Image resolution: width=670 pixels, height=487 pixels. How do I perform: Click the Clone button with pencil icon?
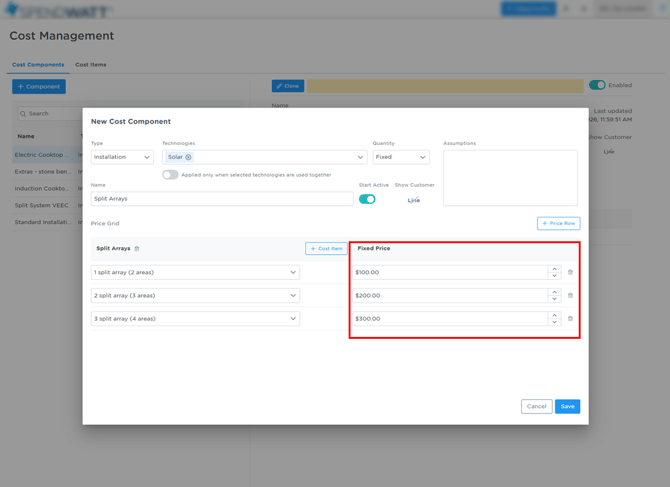288,86
